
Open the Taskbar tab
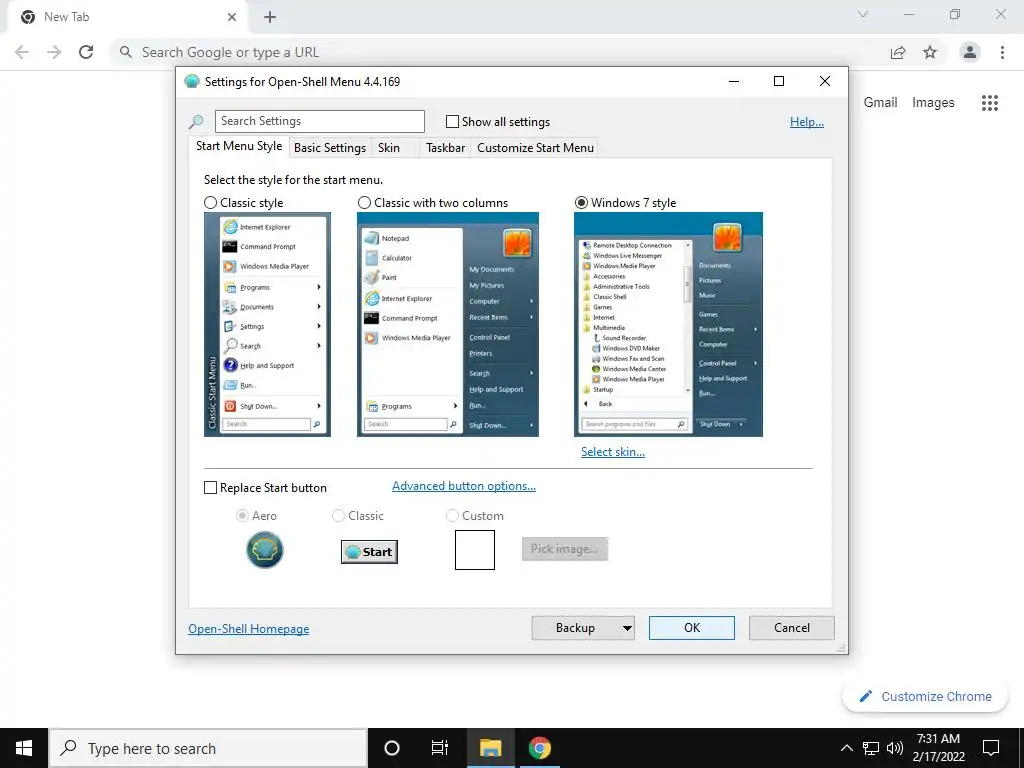pyautogui.click(x=445, y=148)
